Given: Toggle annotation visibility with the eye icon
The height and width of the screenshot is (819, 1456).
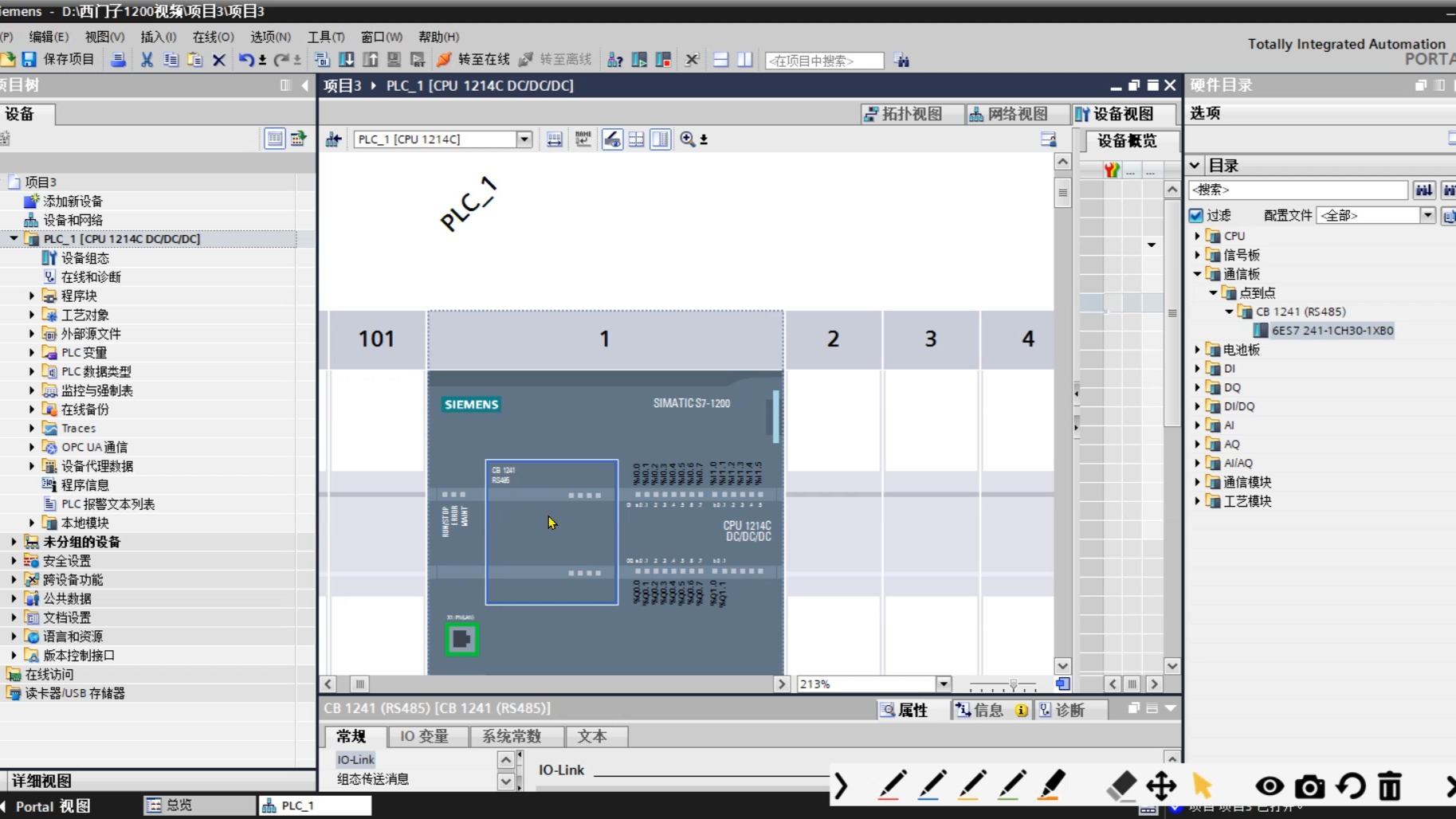Looking at the screenshot, I should click(x=1270, y=786).
